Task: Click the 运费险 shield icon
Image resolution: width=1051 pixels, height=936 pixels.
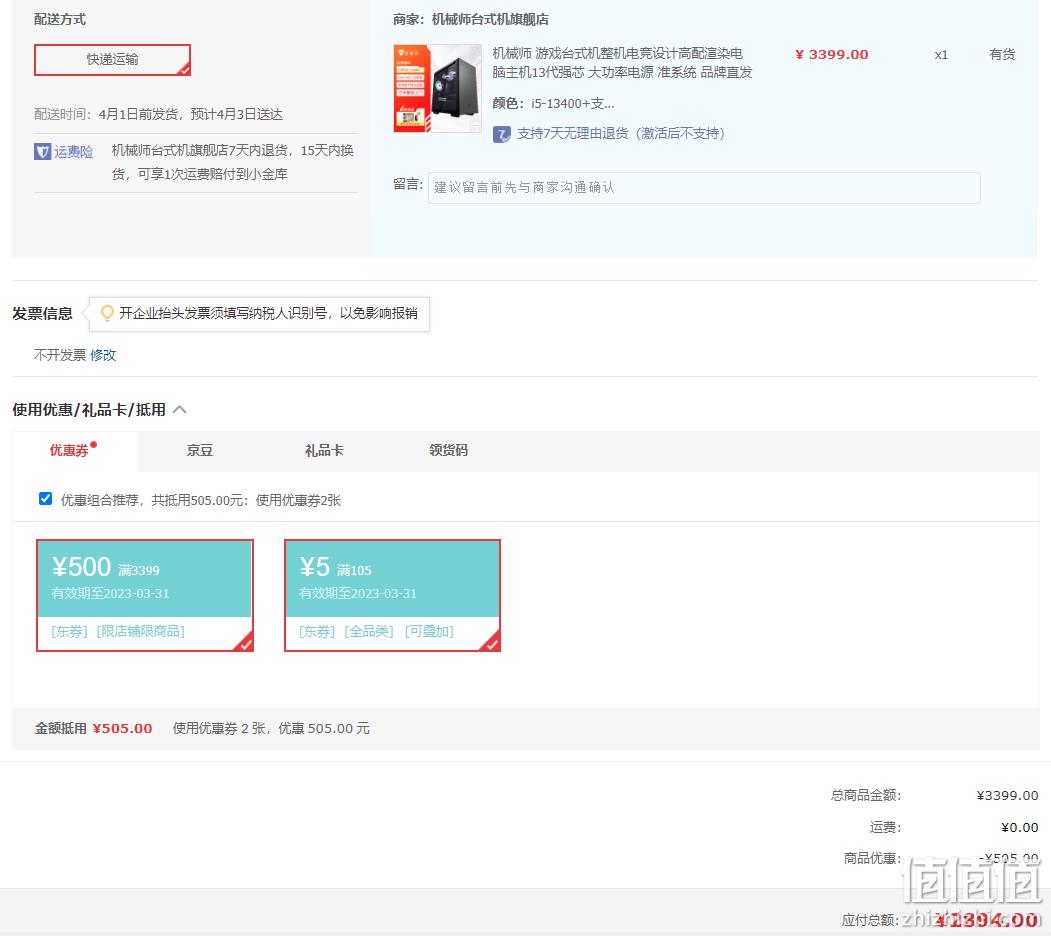Action: [x=42, y=152]
